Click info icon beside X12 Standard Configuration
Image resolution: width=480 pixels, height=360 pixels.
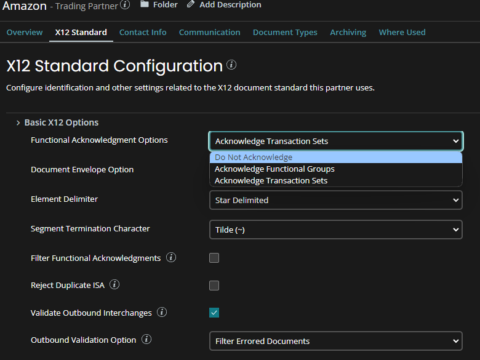231,65
